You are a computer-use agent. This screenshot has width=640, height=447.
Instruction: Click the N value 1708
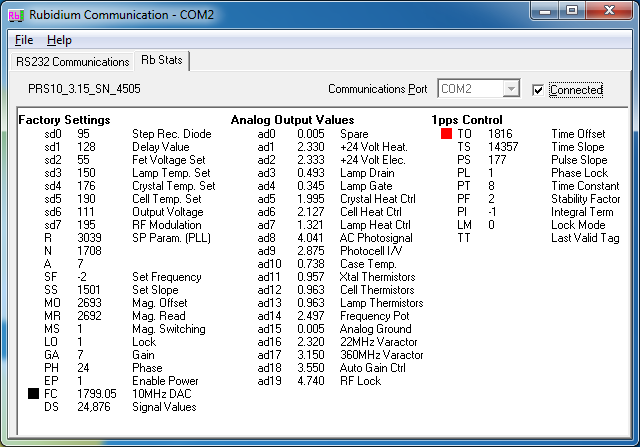(89, 251)
